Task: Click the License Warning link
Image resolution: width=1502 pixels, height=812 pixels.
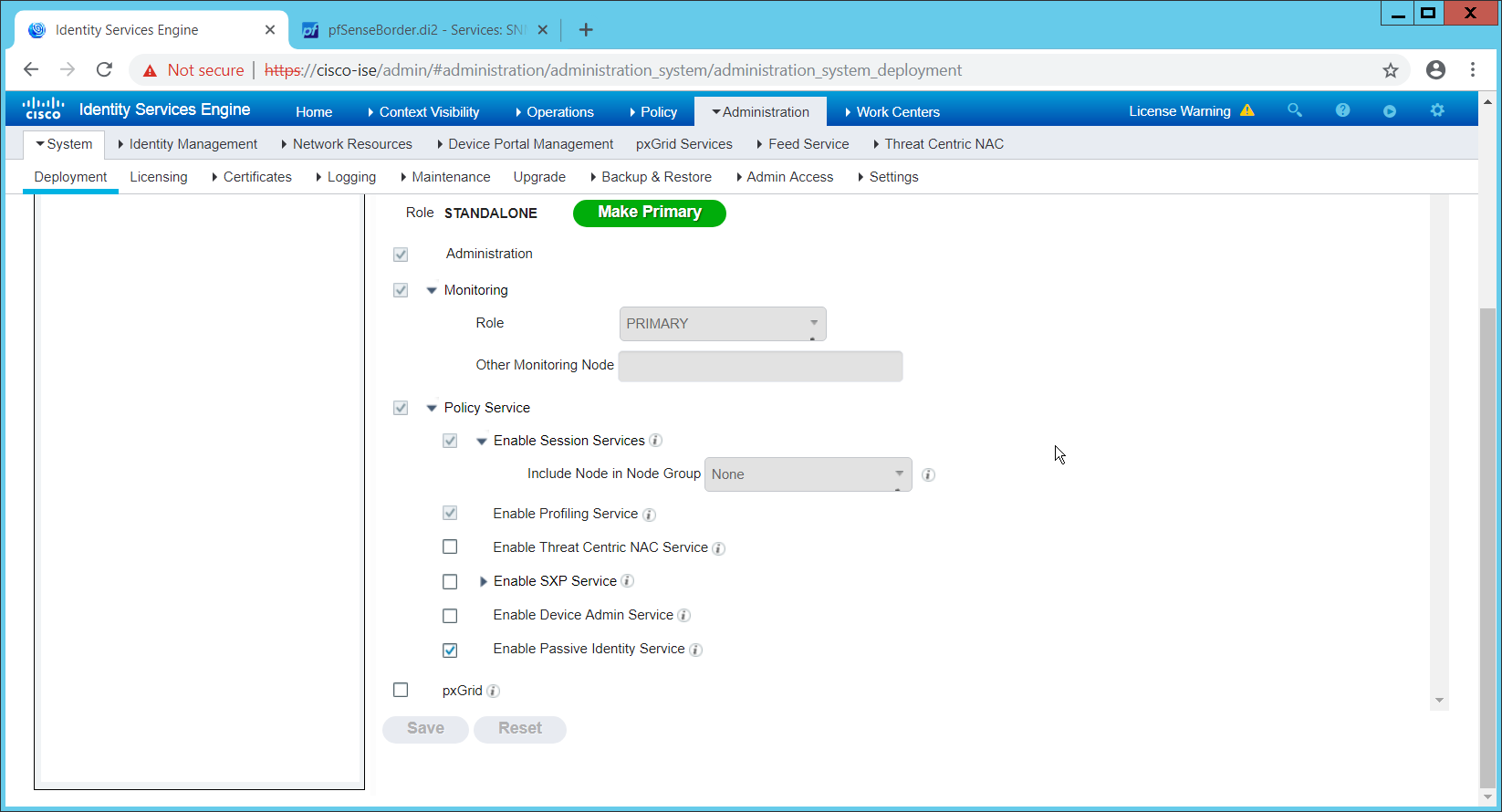Action: [x=1180, y=111]
